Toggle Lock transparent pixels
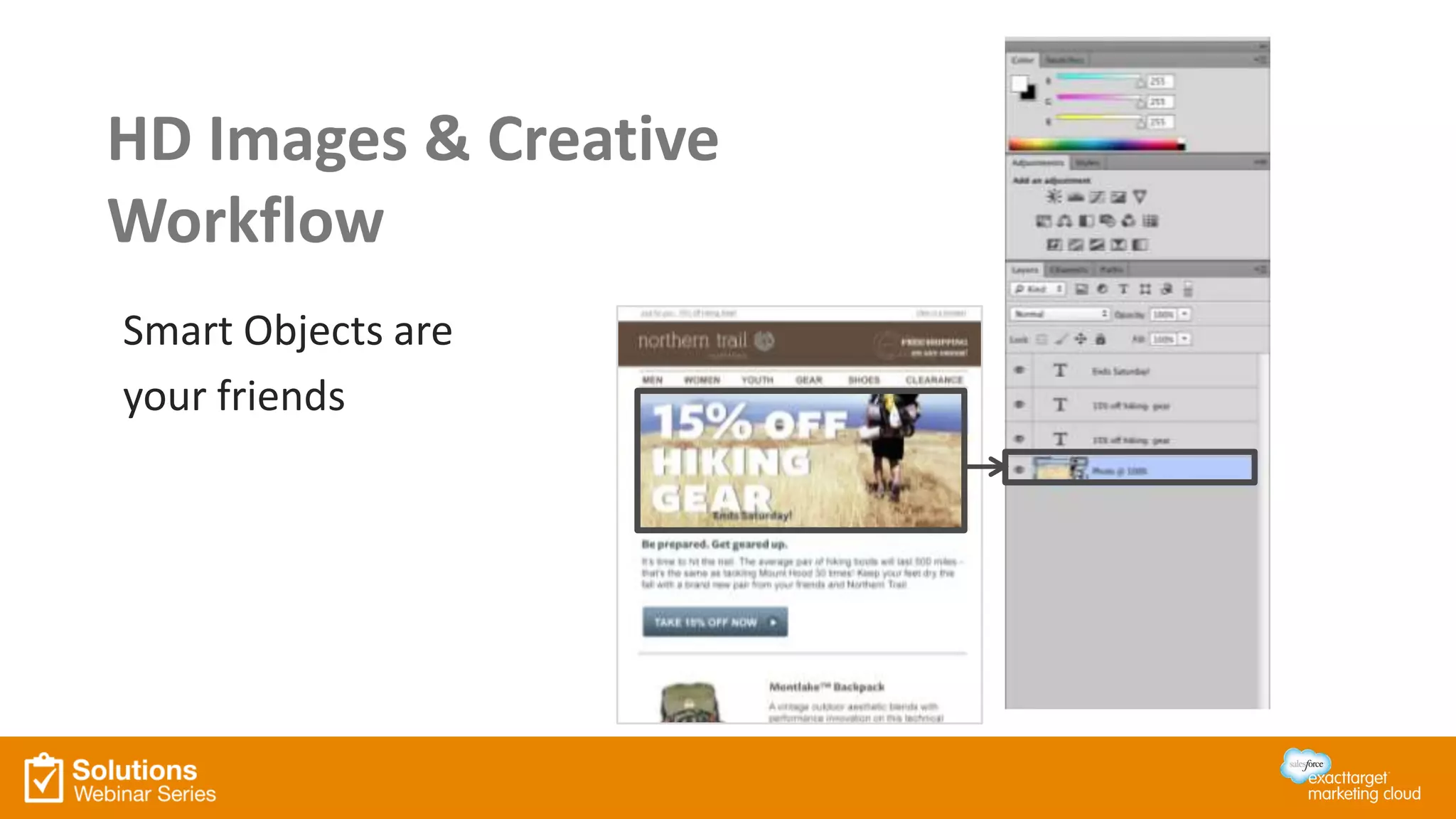Viewport: 1456px width, 819px height. (1042, 340)
